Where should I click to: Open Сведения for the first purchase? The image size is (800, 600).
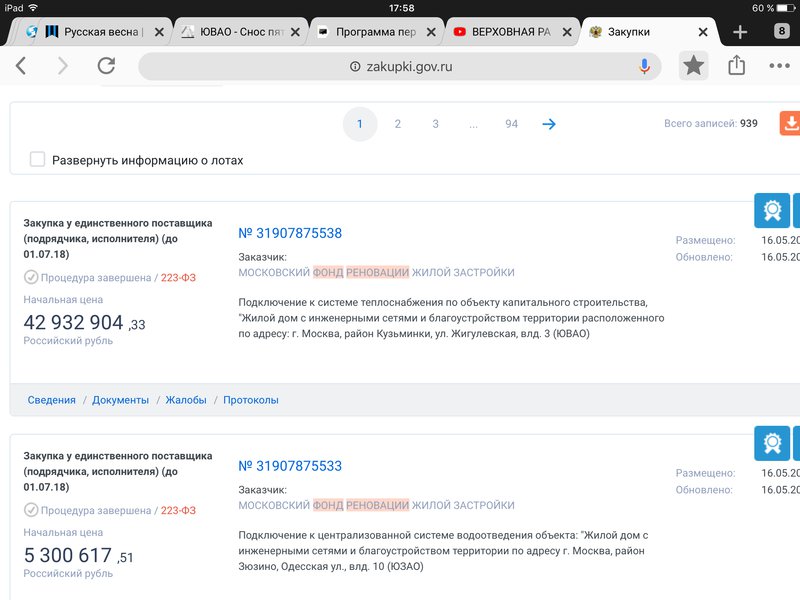pos(52,400)
